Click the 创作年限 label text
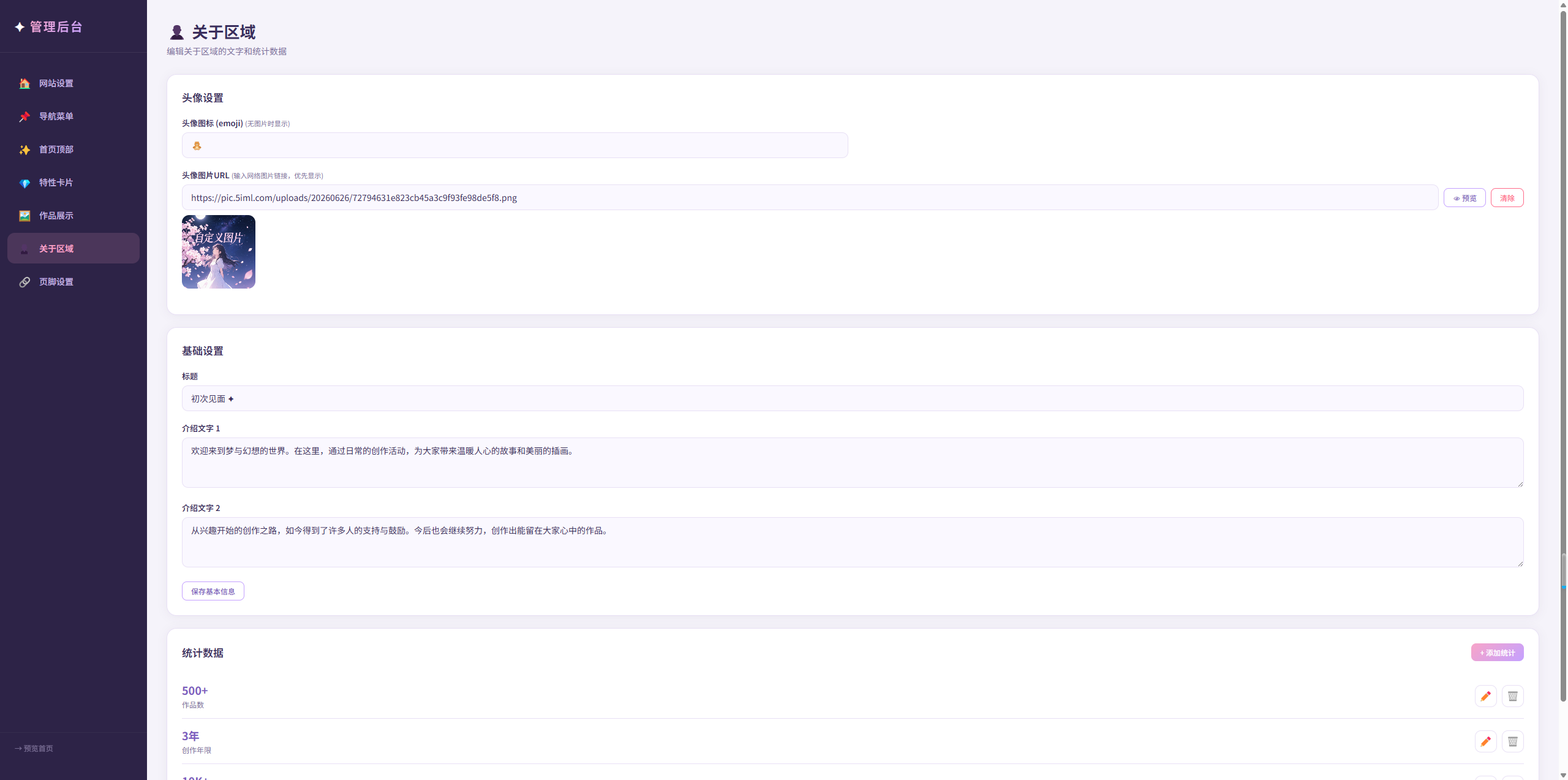Screen dimensions: 1568x780 [197, 751]
